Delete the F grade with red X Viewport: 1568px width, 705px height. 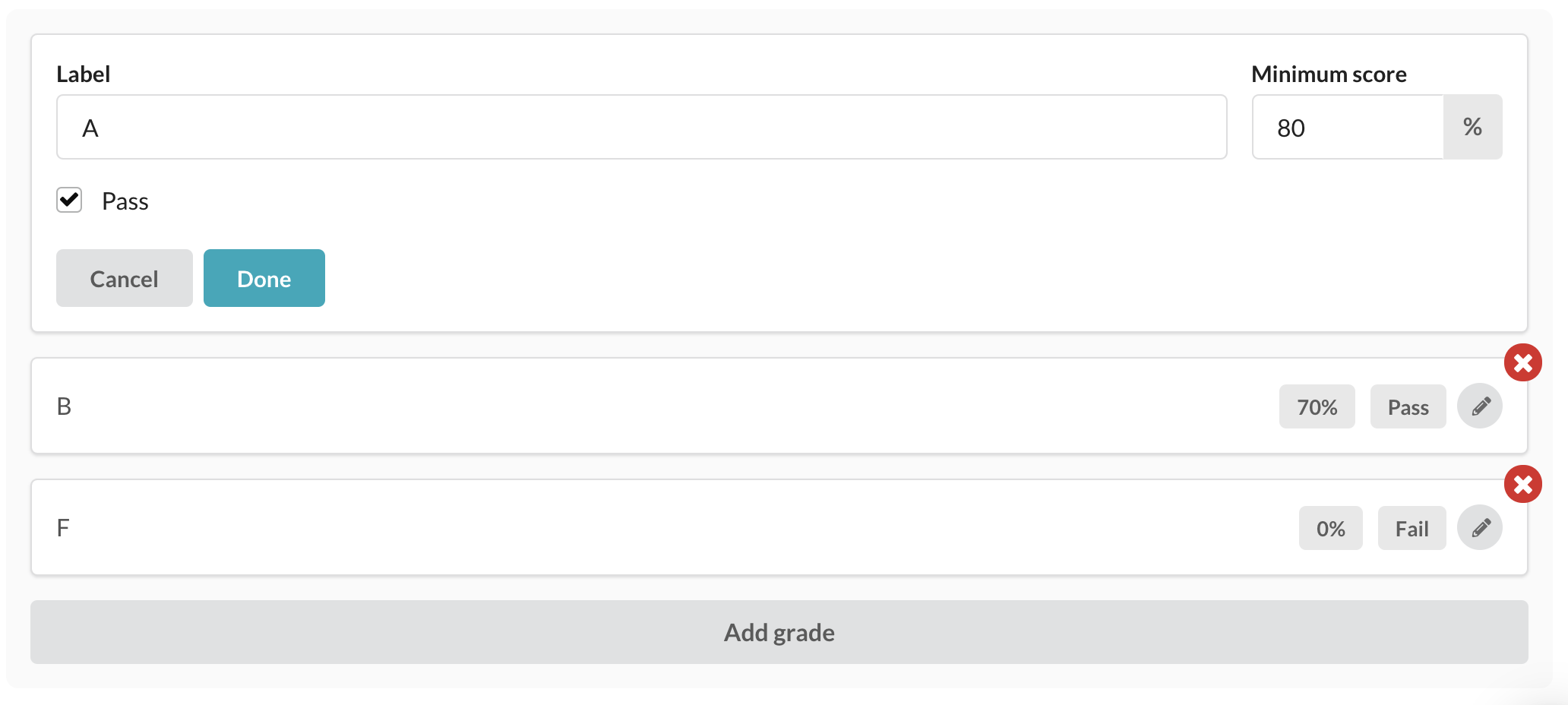point(1523,485)
